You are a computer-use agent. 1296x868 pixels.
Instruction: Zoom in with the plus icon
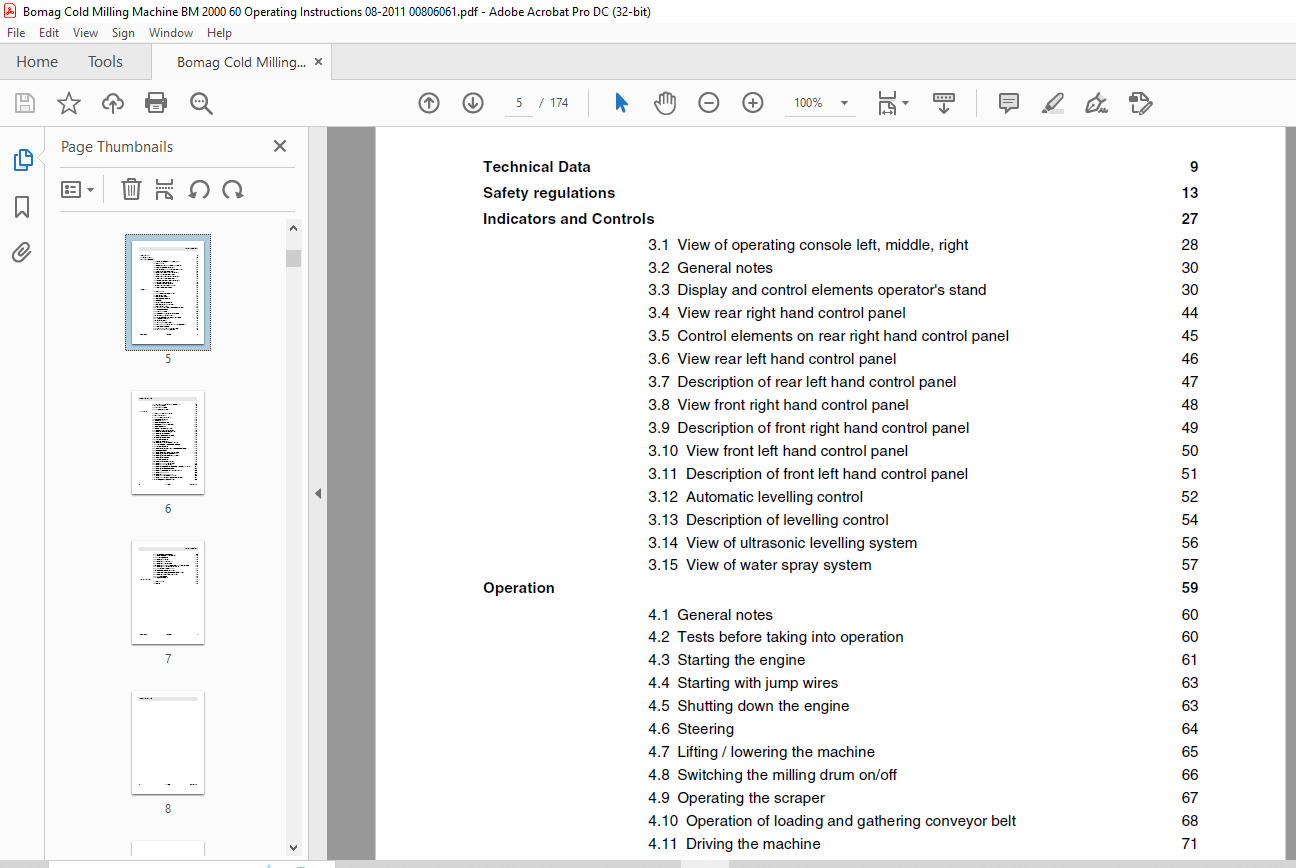[x=753, y=103]
